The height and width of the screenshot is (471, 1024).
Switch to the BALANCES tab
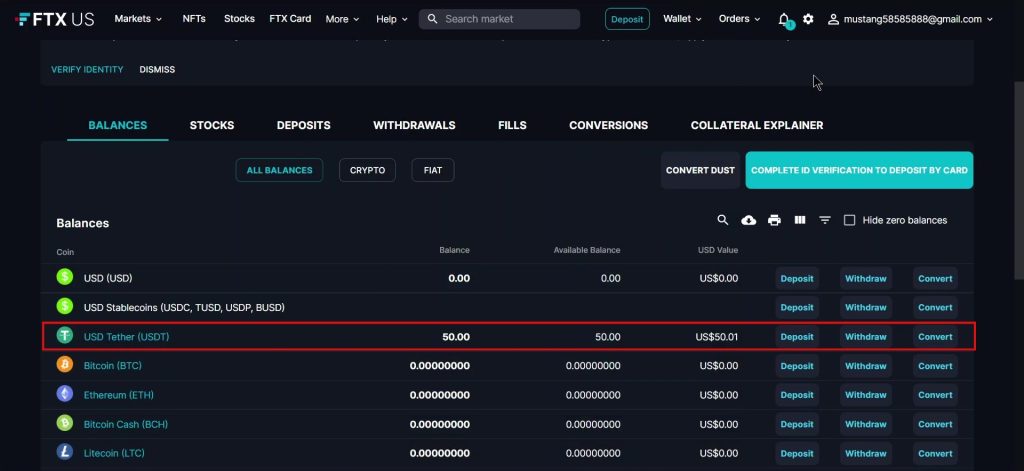118,125
